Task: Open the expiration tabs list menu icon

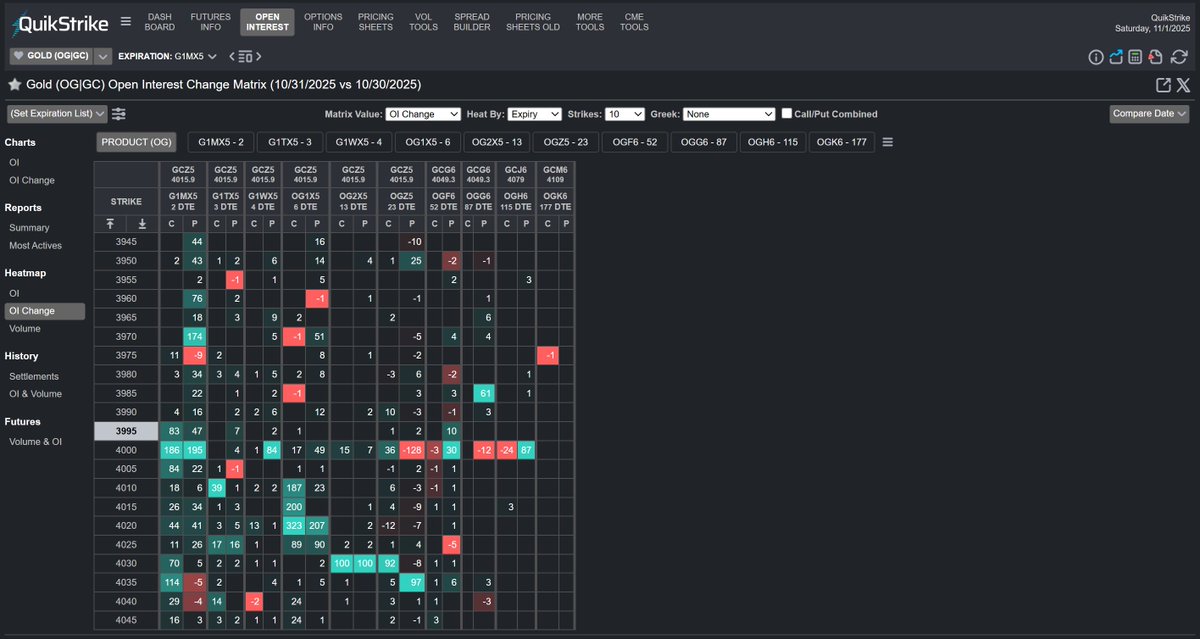Action: (x=888, y=142)
